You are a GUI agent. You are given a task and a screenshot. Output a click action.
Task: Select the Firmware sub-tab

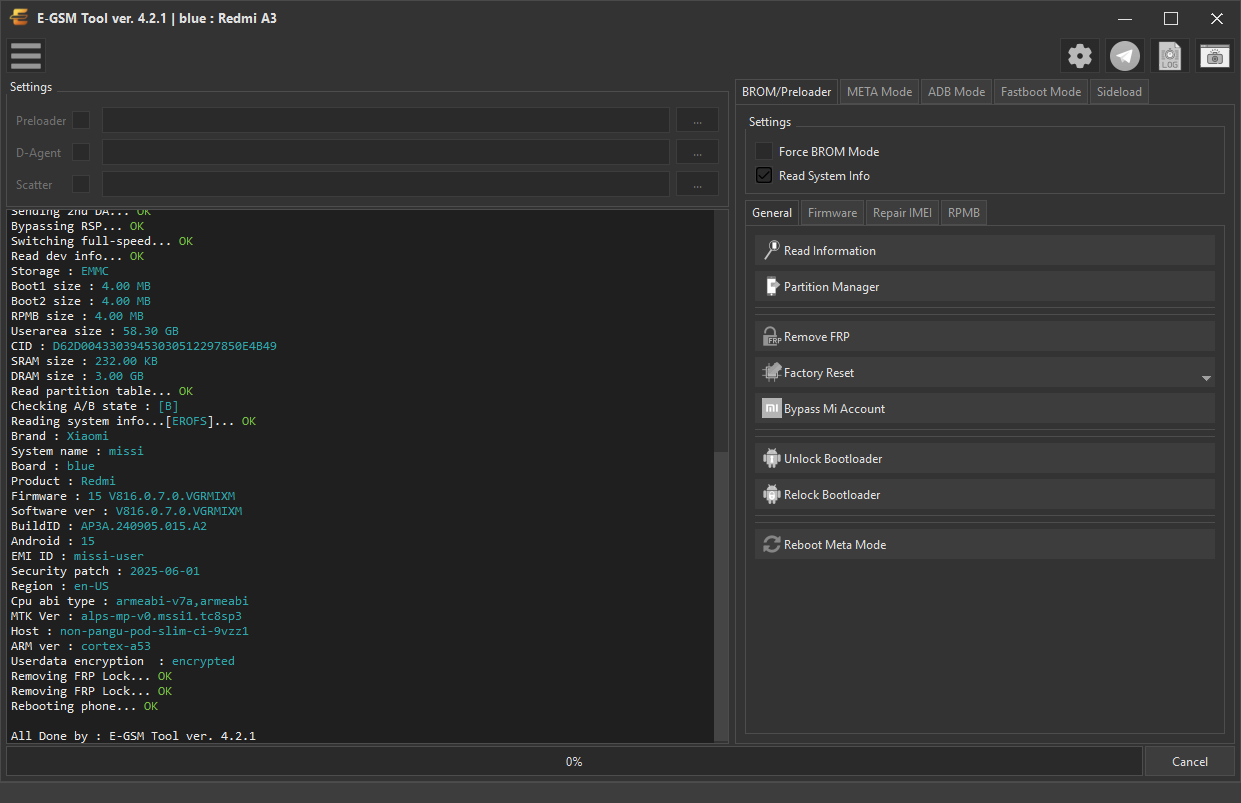coord(833,213)
